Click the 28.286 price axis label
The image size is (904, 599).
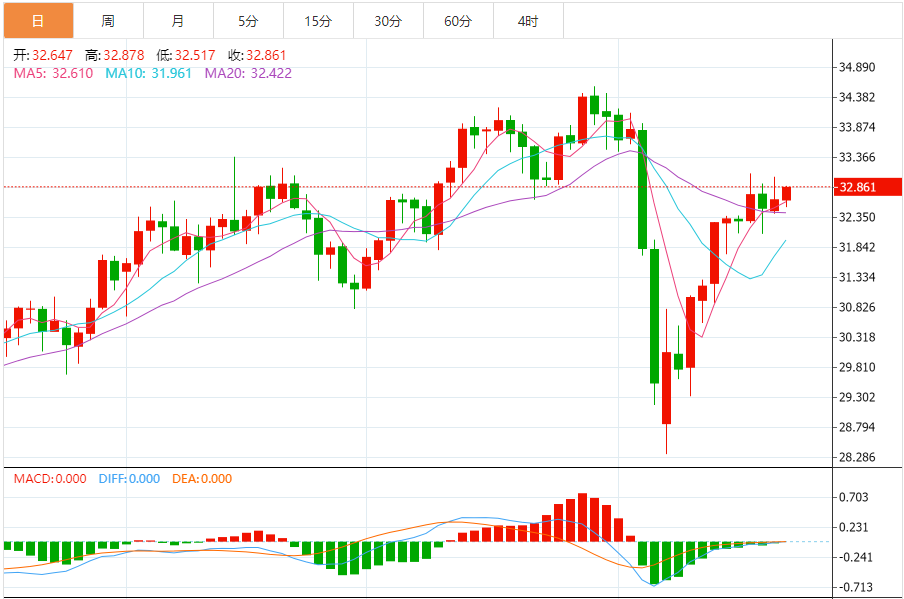[857, 457]
